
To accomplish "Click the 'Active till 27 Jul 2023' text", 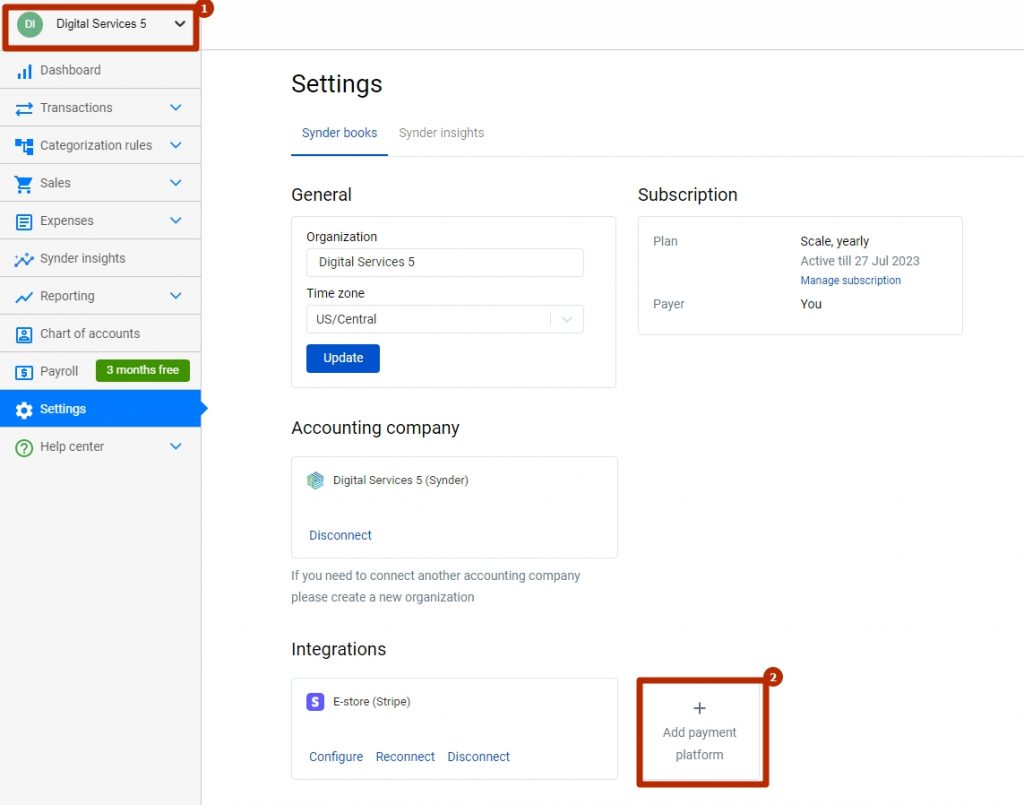I will 859,261.
